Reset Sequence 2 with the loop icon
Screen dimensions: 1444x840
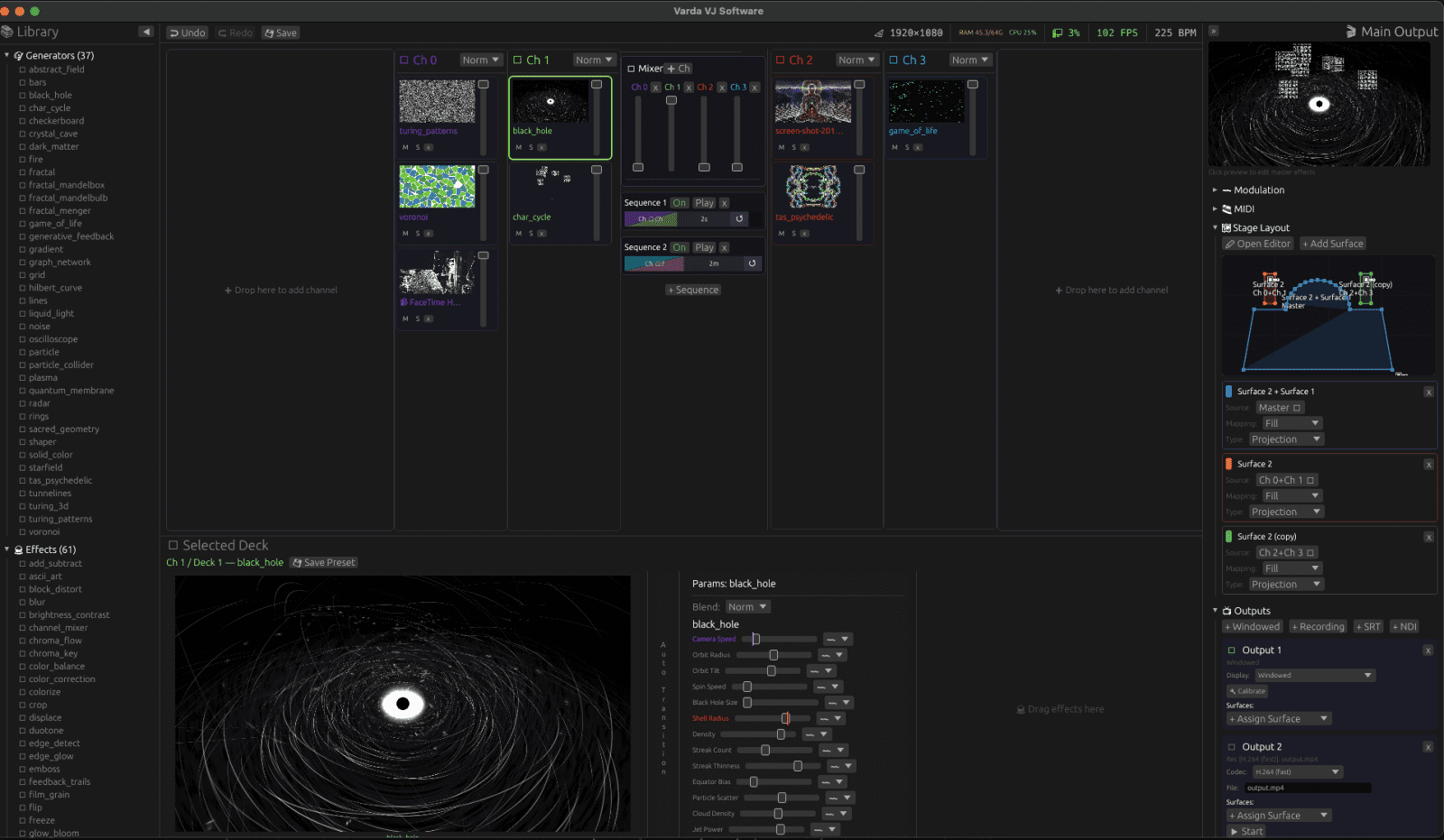click(x=752, y=263)
